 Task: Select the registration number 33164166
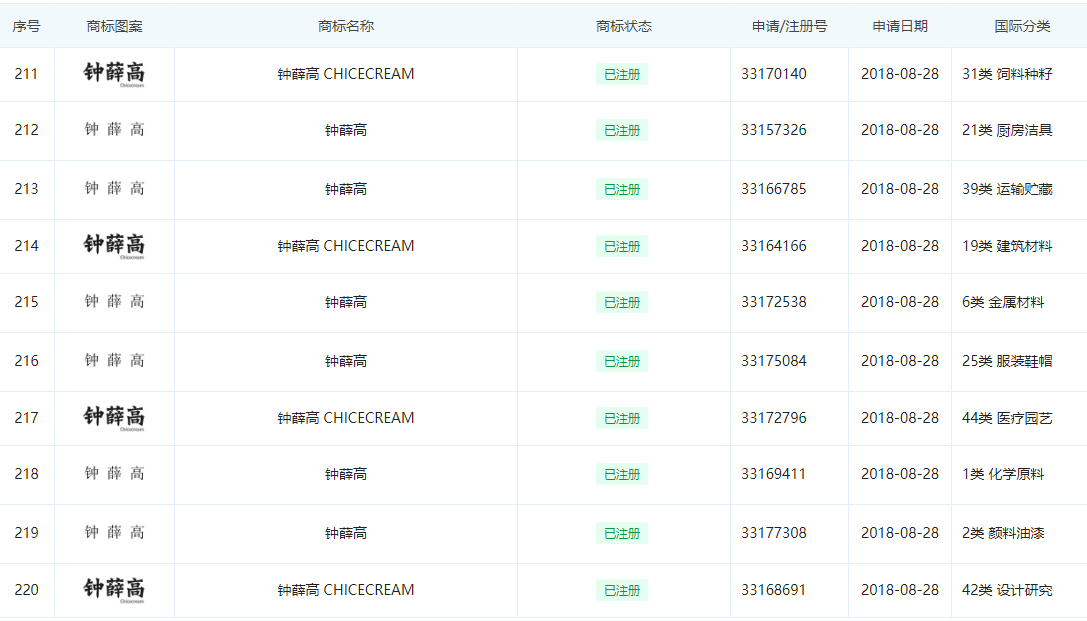pyautogui.click(x=774, y=246)
